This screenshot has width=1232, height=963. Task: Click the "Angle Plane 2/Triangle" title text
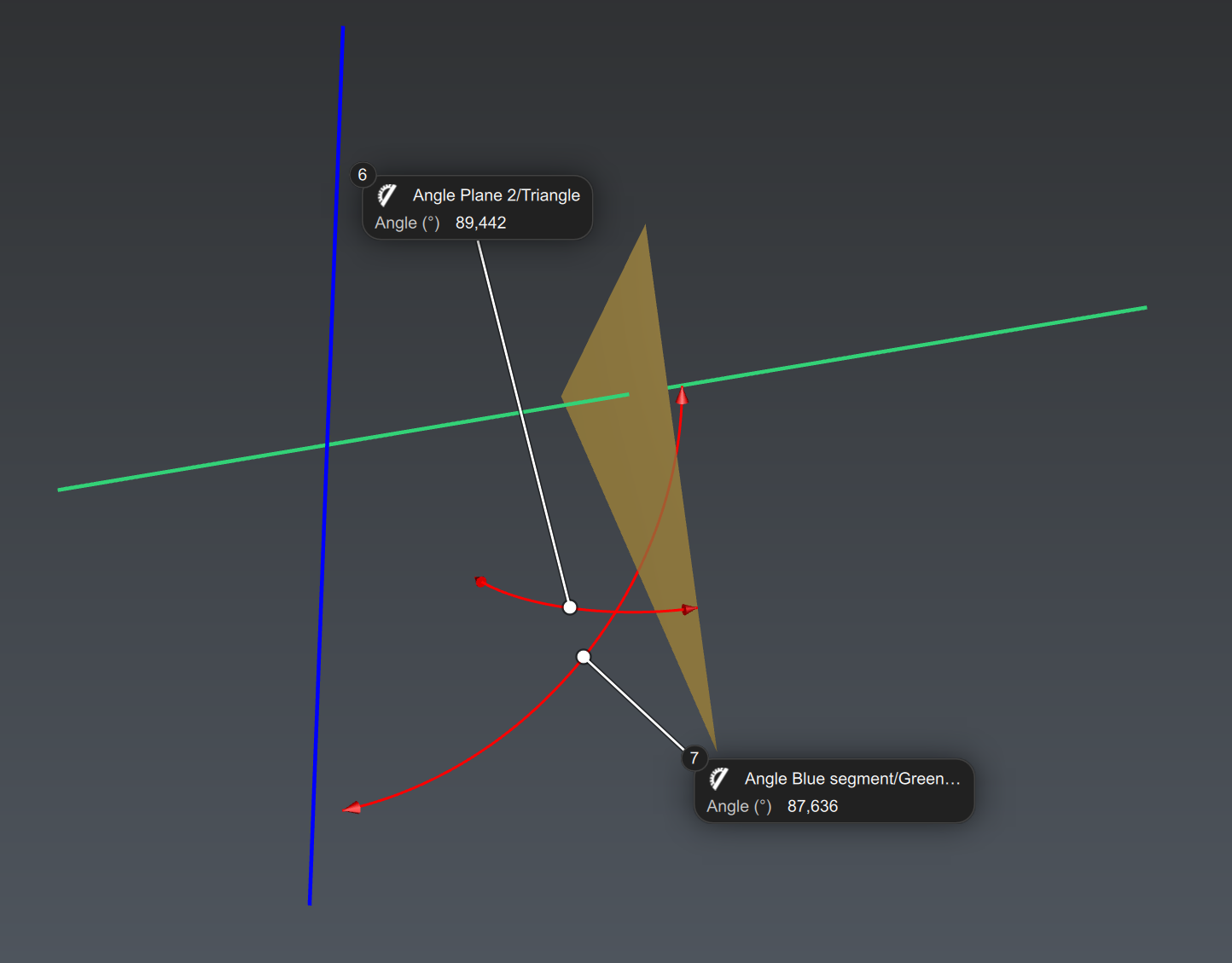496,195
